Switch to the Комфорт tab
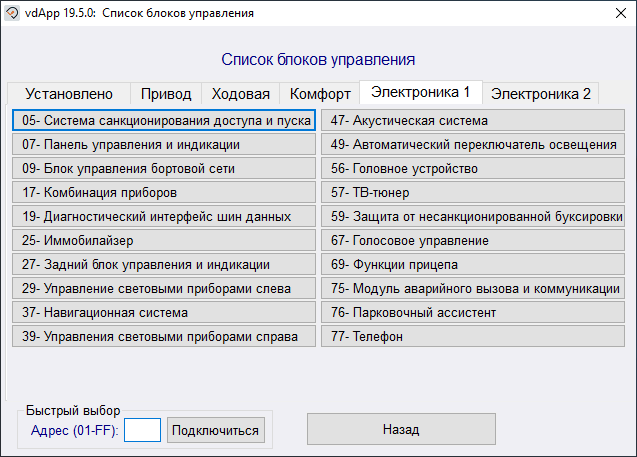The height and width of the screenshot is (457, 637). click(x=320, y=94)
